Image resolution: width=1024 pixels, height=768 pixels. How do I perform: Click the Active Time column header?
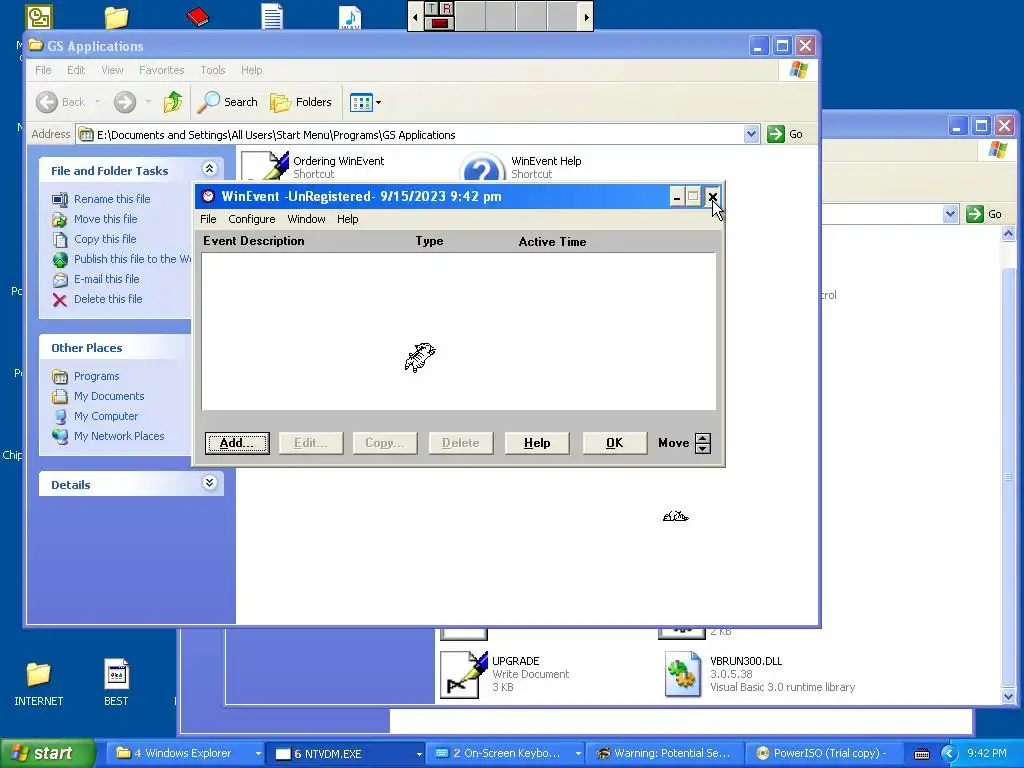point(552,242)
